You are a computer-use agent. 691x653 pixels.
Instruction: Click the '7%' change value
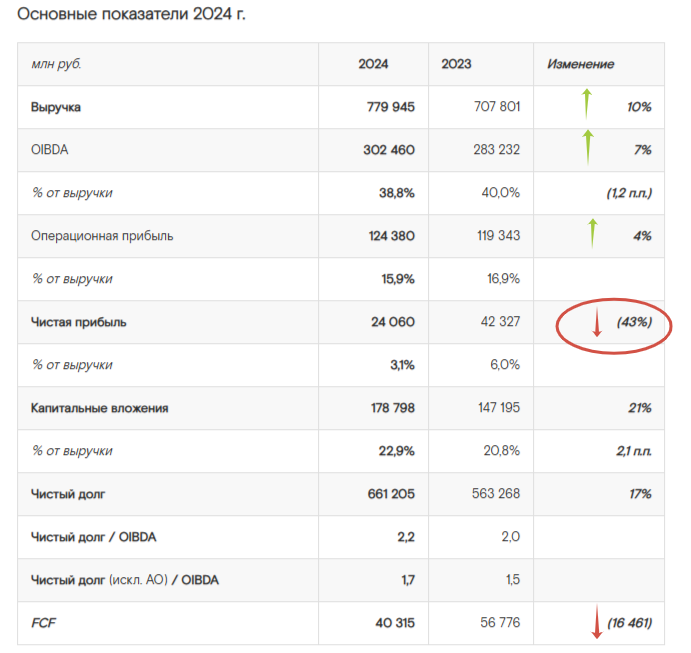pos(643,150)
